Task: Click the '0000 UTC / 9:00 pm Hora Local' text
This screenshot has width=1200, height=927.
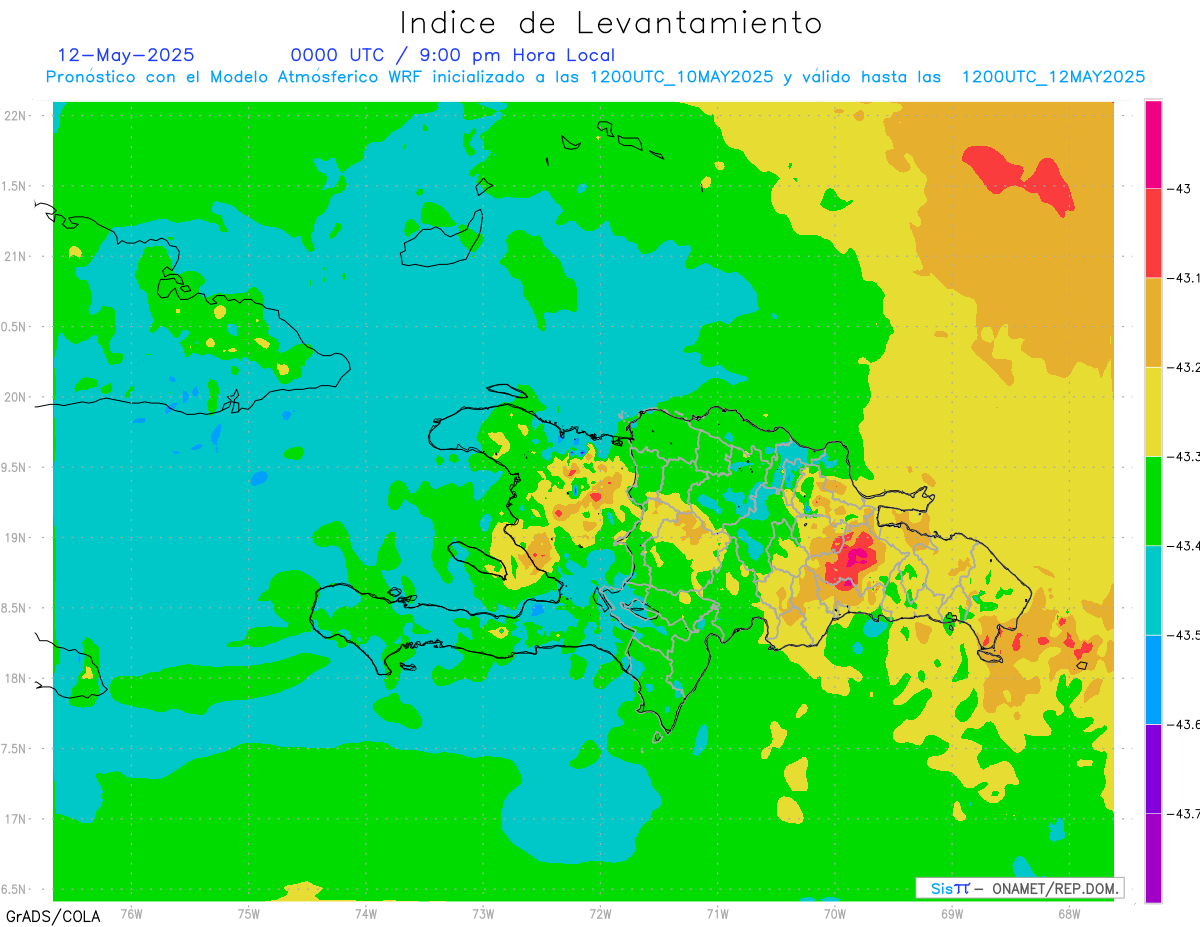Action: [453, 55]
